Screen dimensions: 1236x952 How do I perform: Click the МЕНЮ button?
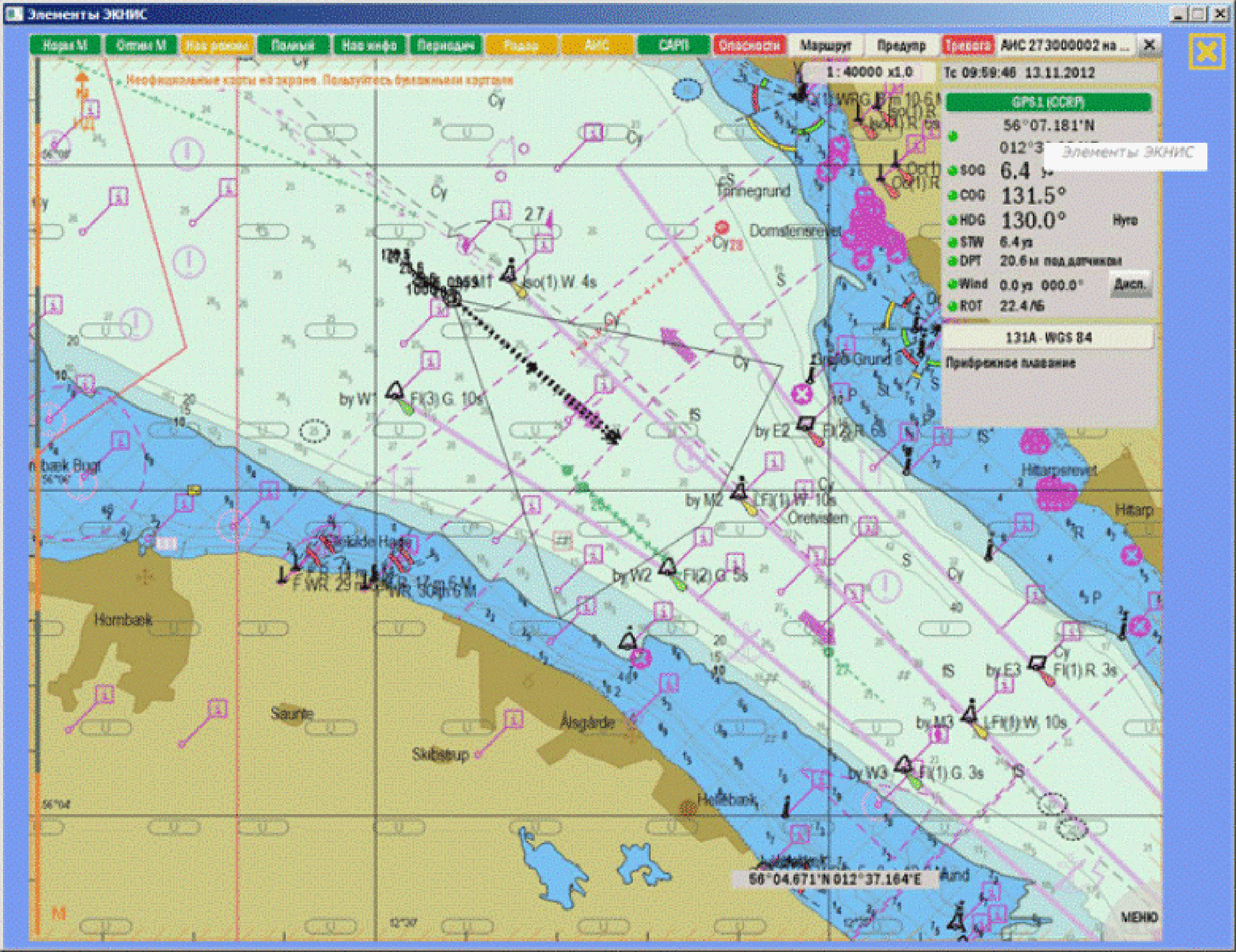[x=1139, y=917]
